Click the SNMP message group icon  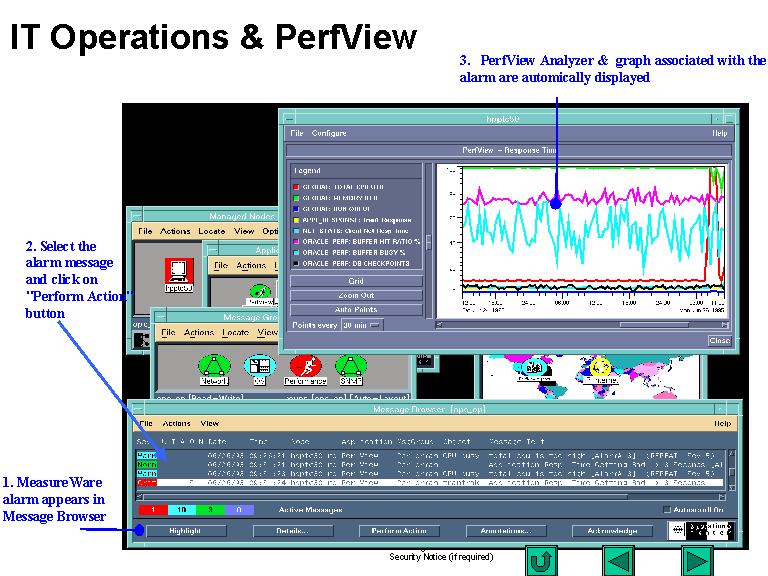click(x=351, y=367)
